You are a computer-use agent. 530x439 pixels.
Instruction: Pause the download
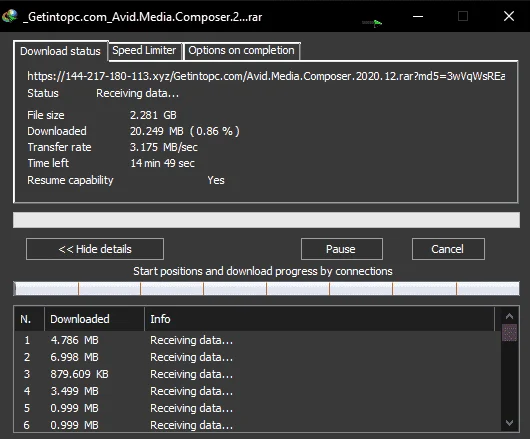[341, 249]
